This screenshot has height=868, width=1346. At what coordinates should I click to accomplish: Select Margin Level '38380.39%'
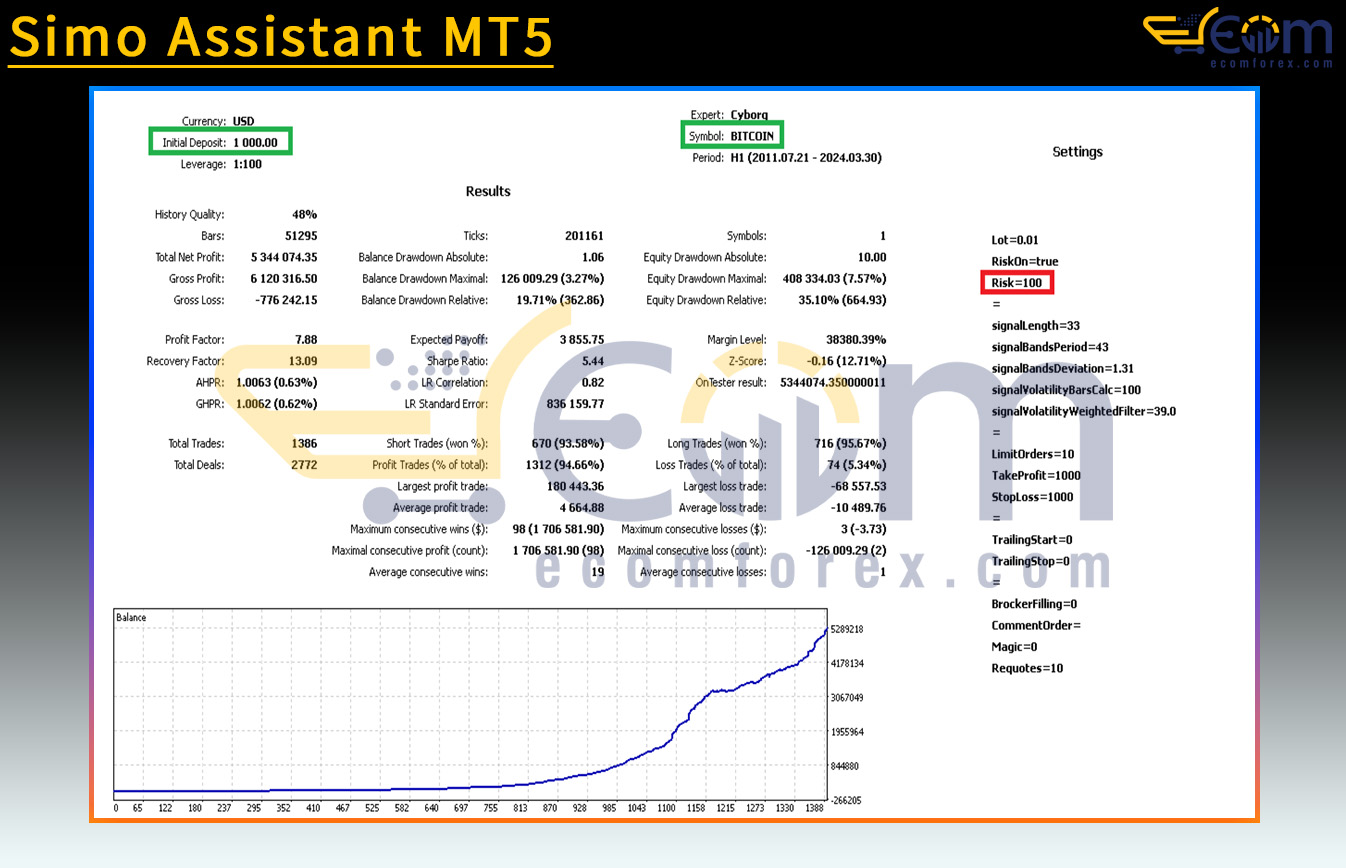pos(857,340)
